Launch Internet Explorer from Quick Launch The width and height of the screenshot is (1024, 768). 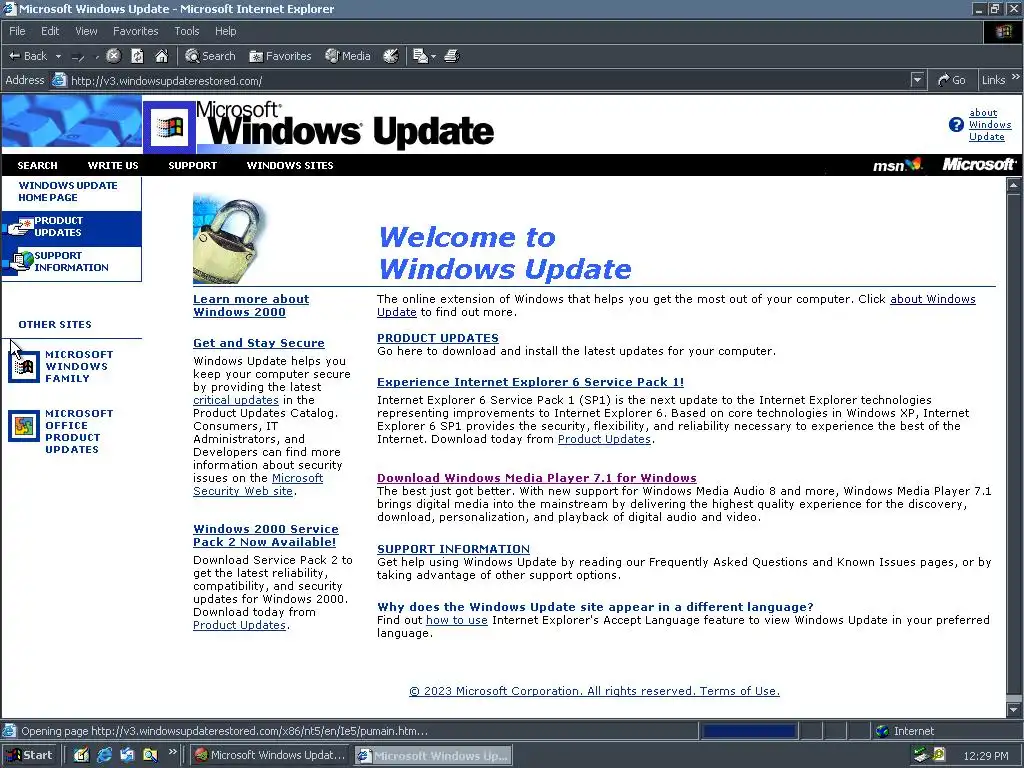[x=104, y=755]
